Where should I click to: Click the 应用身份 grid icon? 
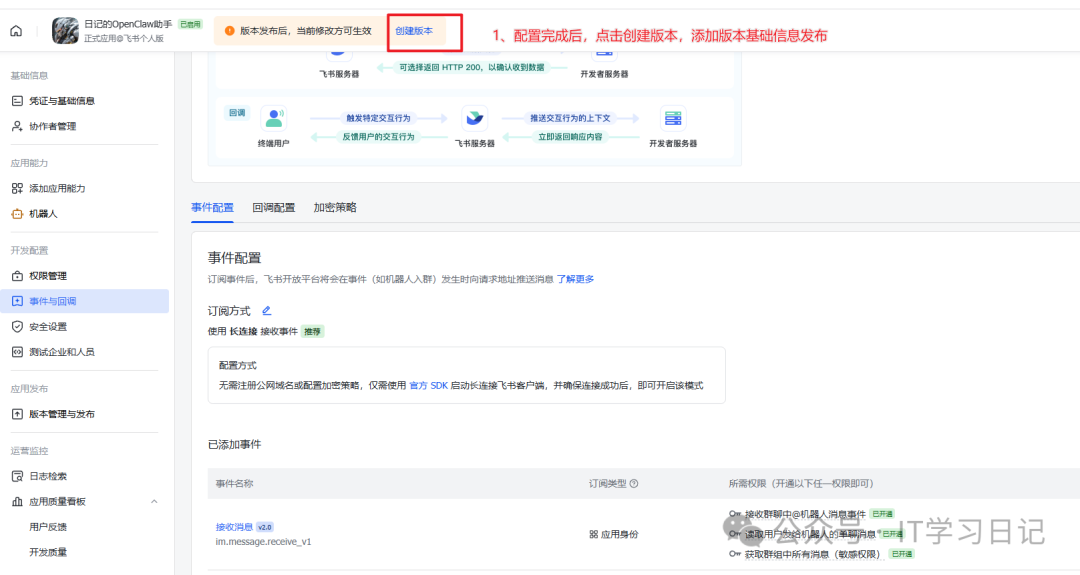point(594,534)
